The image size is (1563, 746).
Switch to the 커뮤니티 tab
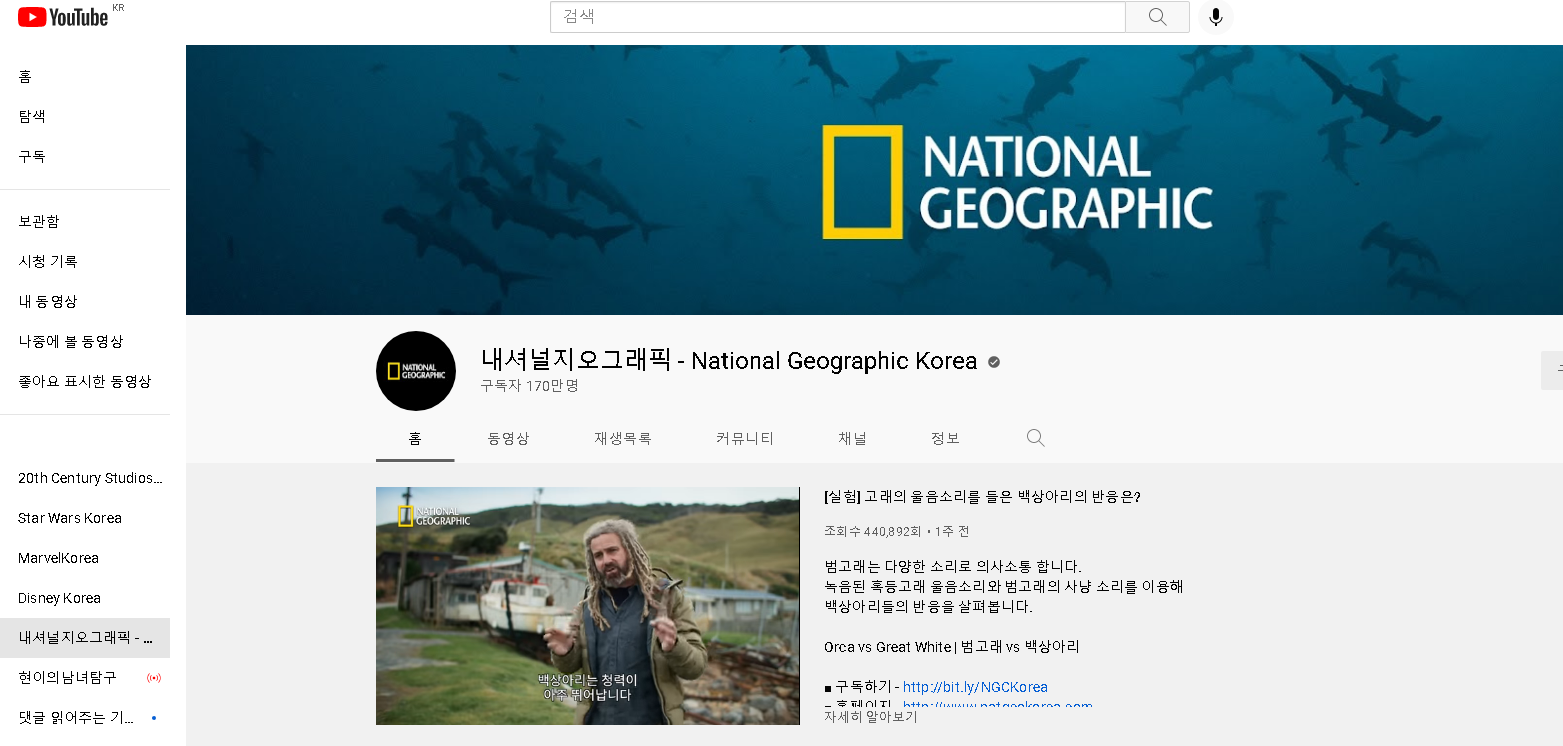click(x=745, y=438)
